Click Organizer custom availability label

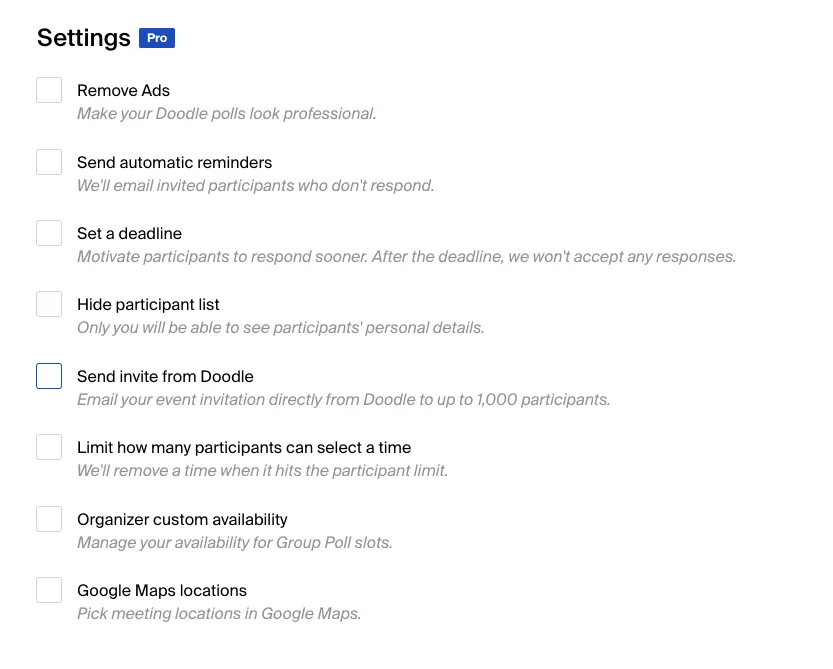182,519
